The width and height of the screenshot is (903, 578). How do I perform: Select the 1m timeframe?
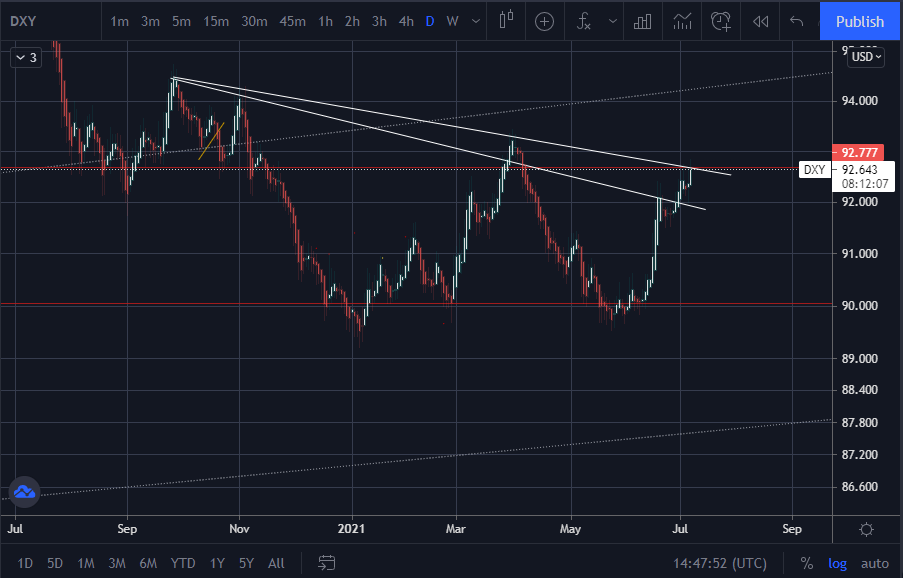119,21
